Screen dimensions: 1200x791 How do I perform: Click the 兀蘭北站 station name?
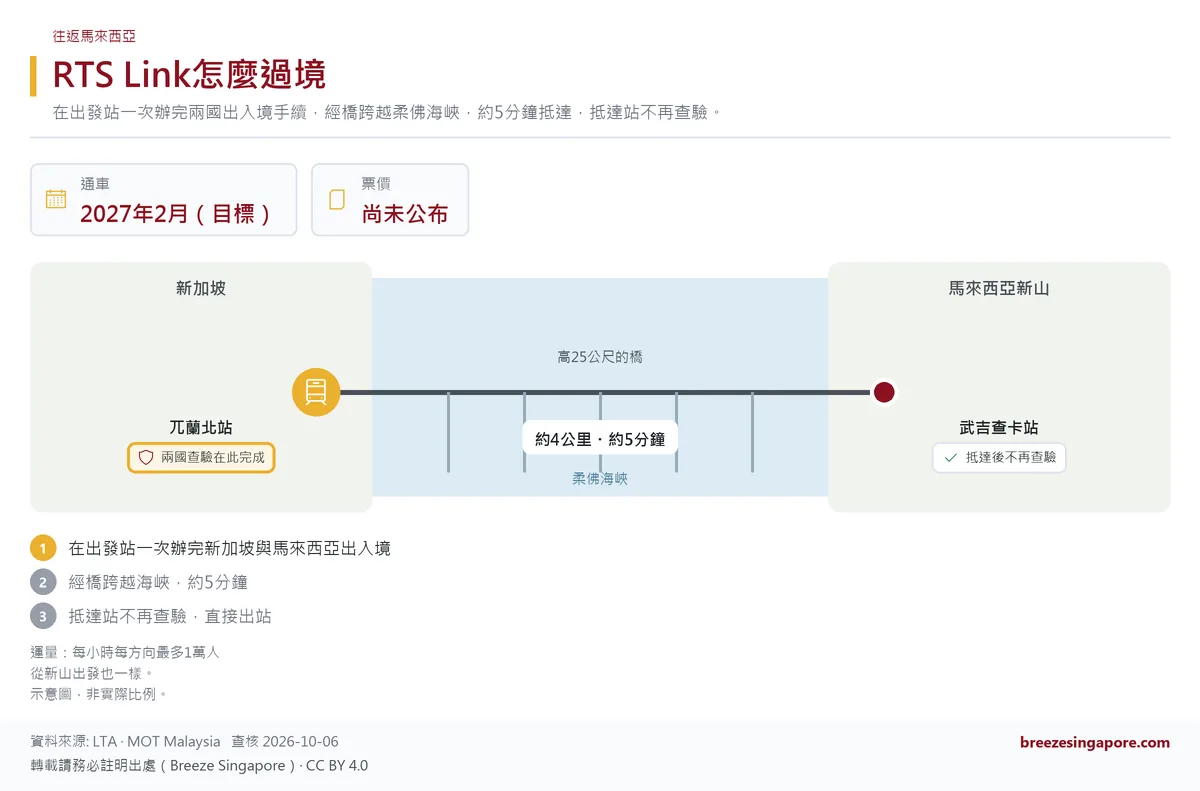click(x=201, y=427)
